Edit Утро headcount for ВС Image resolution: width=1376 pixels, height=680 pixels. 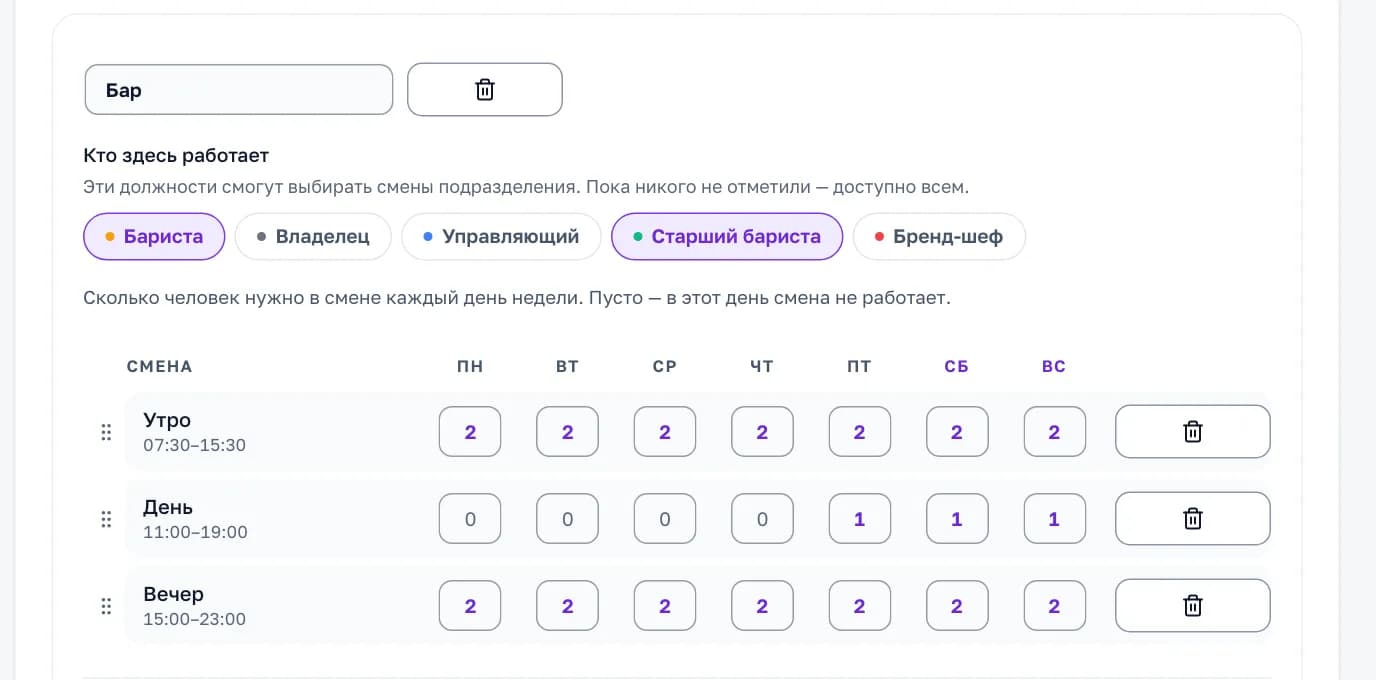pyautogui.click(x=1055, y=432)
